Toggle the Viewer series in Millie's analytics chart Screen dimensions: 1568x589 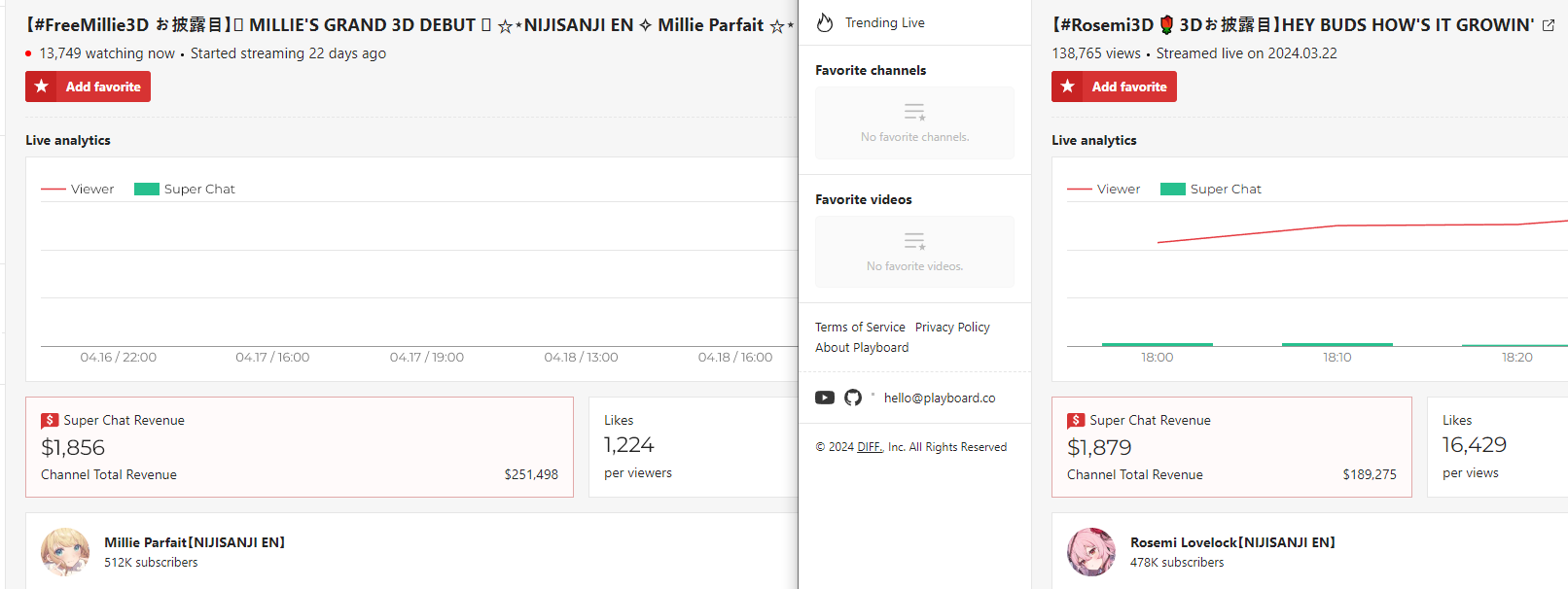point(78,190)
